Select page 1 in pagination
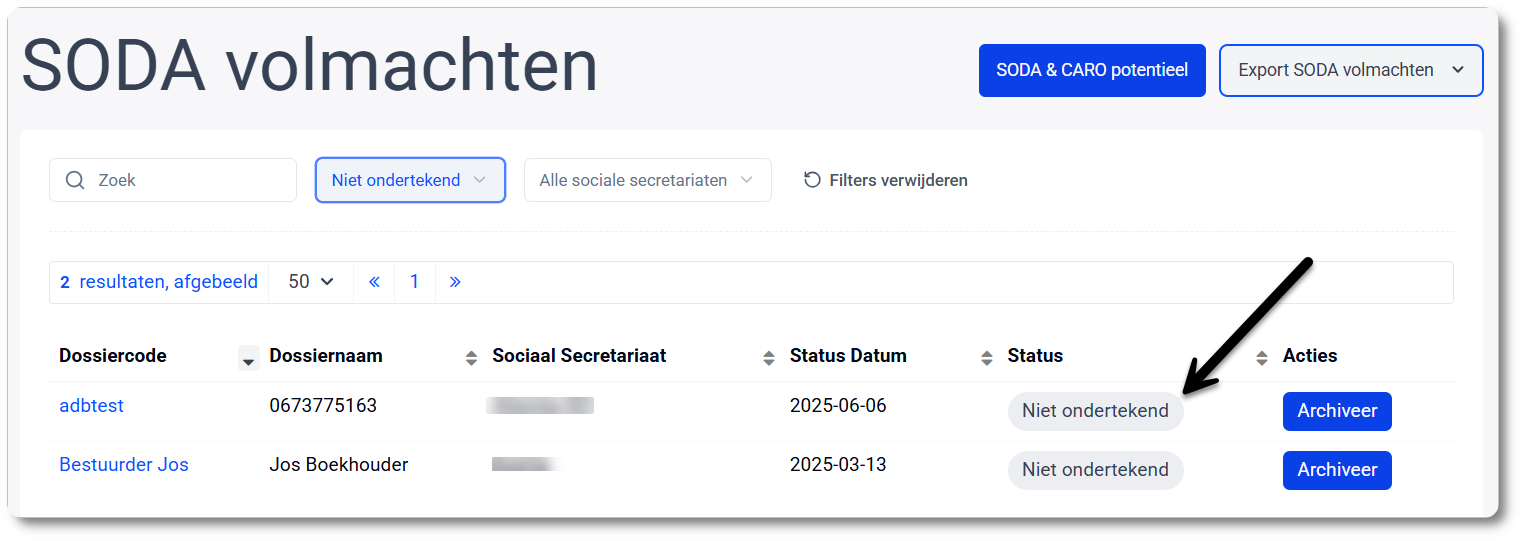1522x541 pixels. click(414, 282)
